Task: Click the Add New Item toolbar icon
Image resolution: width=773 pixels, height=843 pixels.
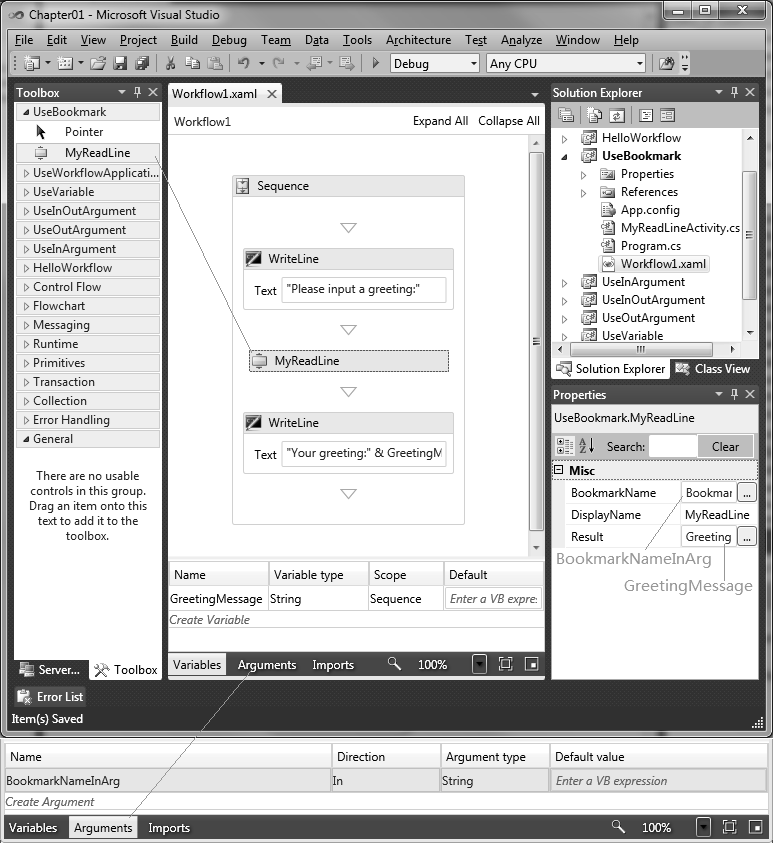Action: coord(65,63)
